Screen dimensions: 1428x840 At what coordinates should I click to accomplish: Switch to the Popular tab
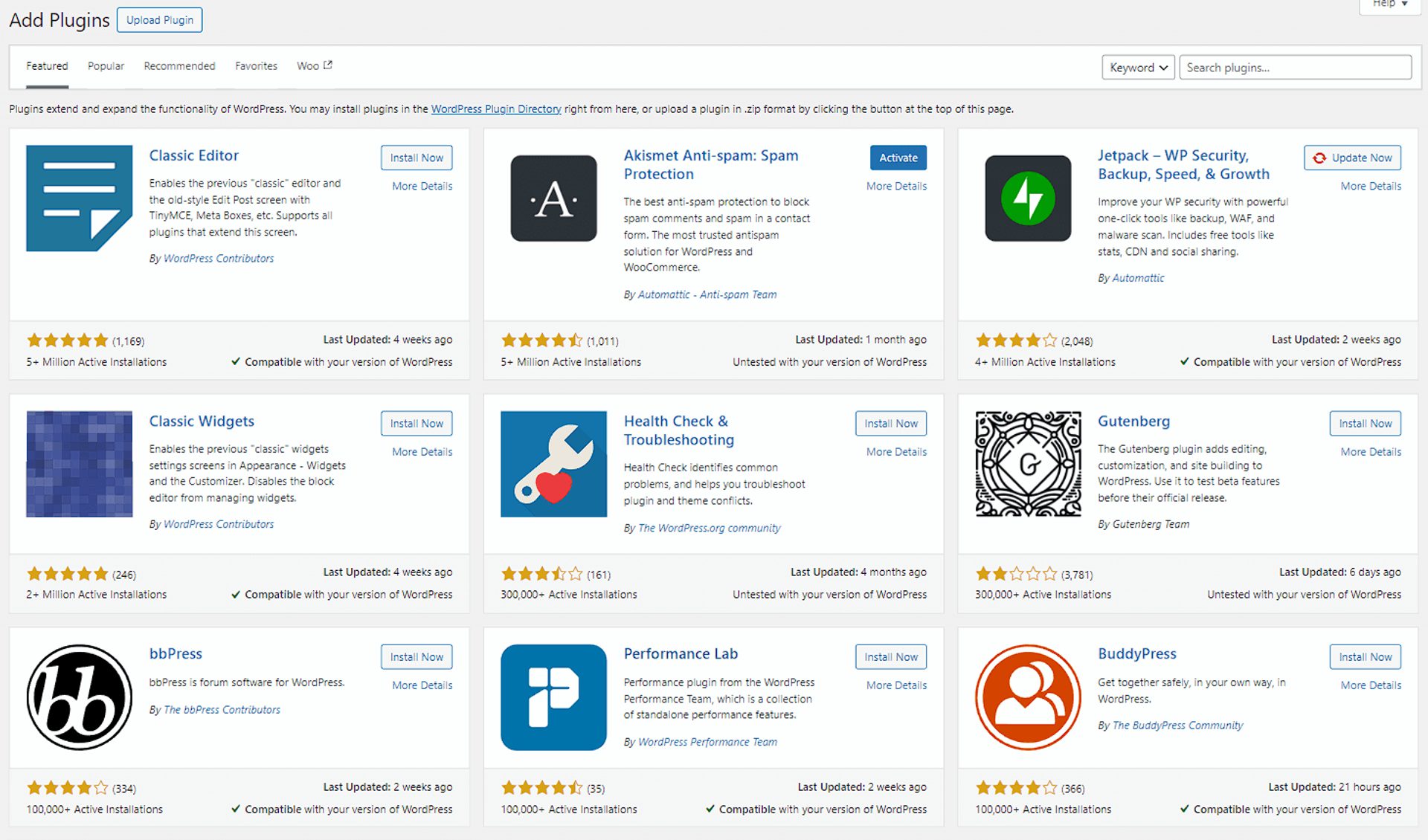(x=106, y=66)
